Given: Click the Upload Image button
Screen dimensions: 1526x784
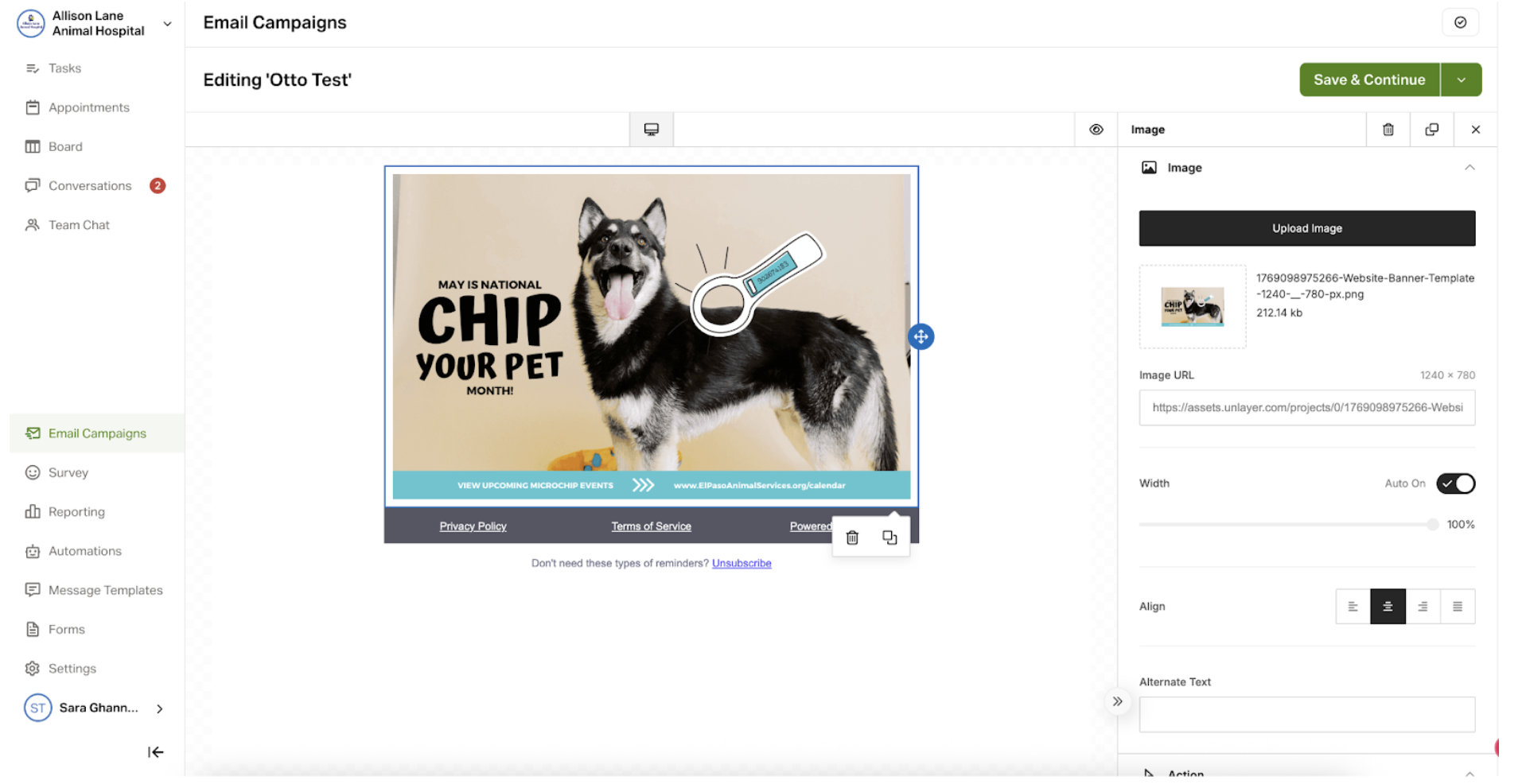Looking at the screenshot, I should tap(1306, 228).
